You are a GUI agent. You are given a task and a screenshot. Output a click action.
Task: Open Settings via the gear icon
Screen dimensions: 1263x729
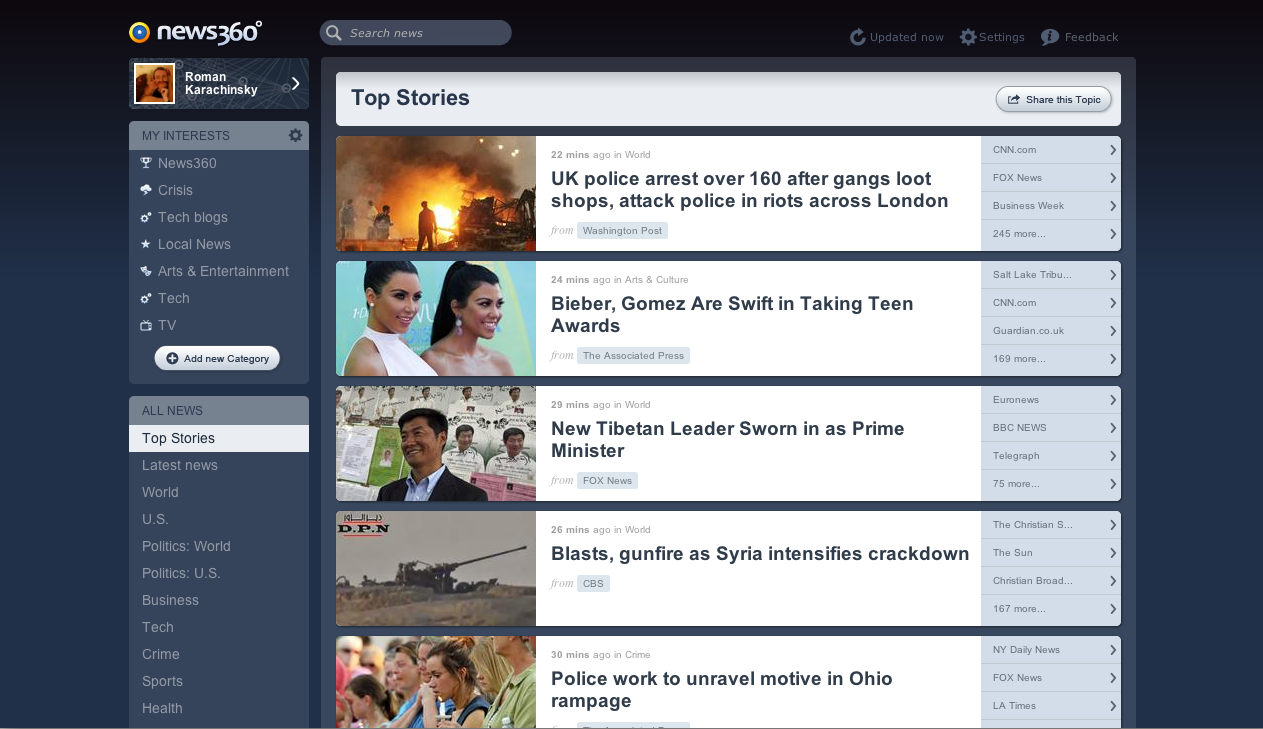coord(968,37)
